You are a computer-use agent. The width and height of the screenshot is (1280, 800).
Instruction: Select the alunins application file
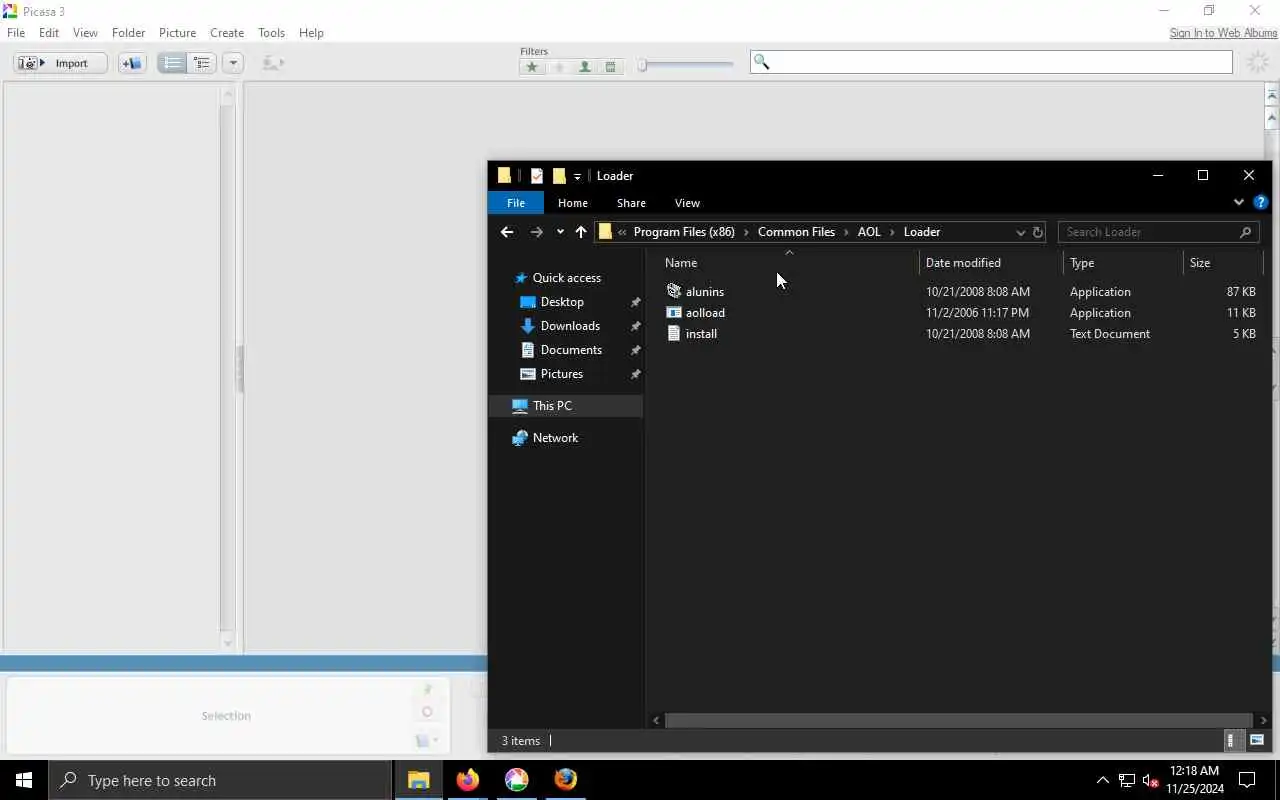(704, 292)
